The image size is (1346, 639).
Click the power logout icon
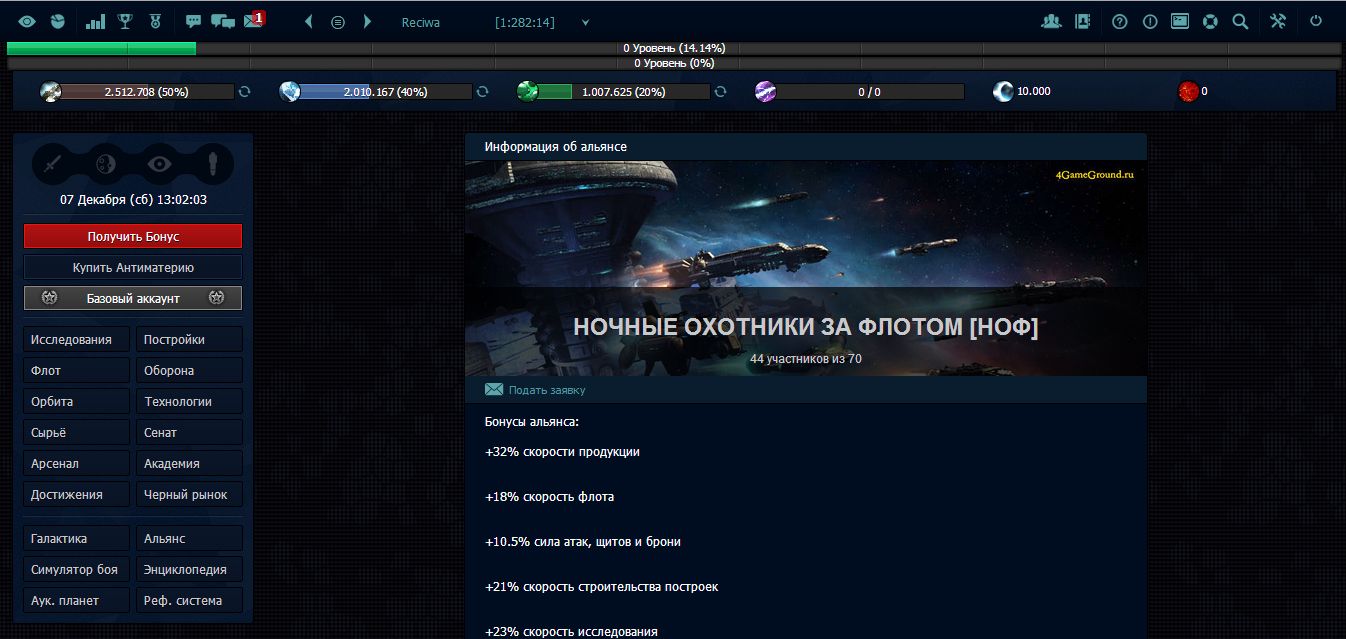pyautogui.click(x=1316, y=21)
